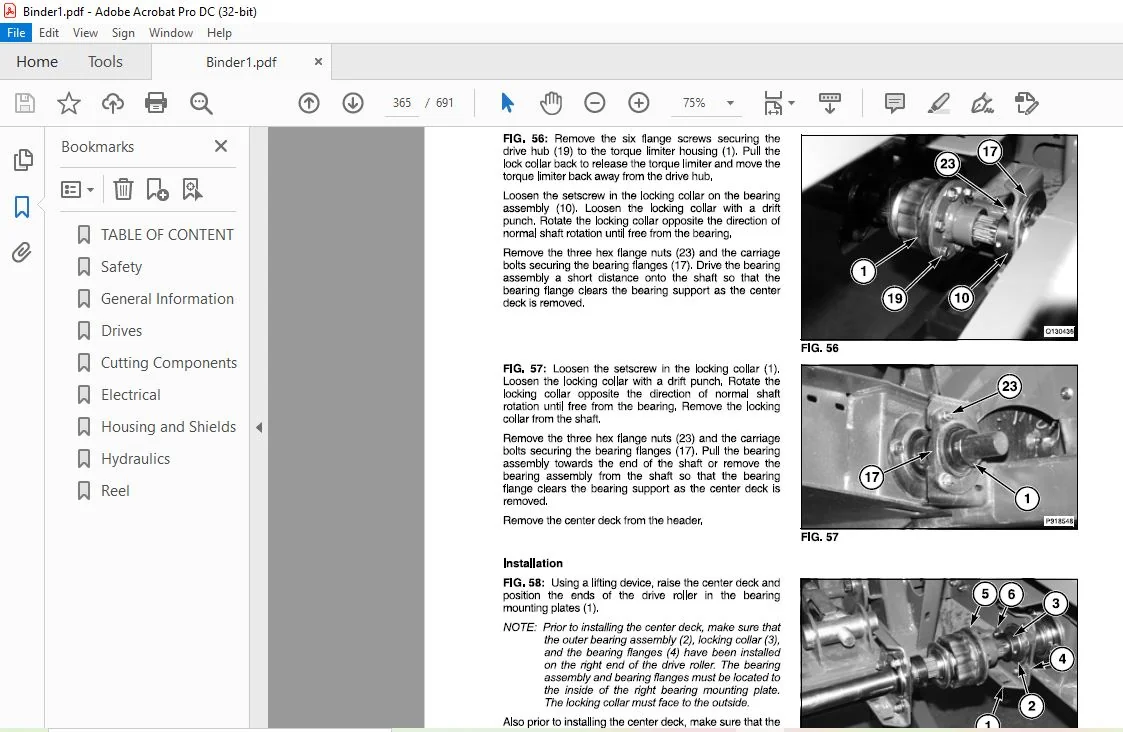Select the Binder1.pdf document tab
The height and width of the screenshot is (732, 1123).
coord(241,62)
